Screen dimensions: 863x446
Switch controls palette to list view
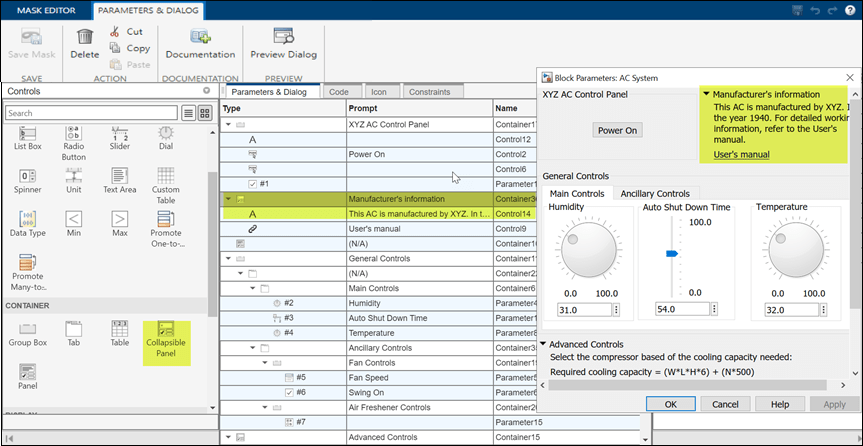189,113
